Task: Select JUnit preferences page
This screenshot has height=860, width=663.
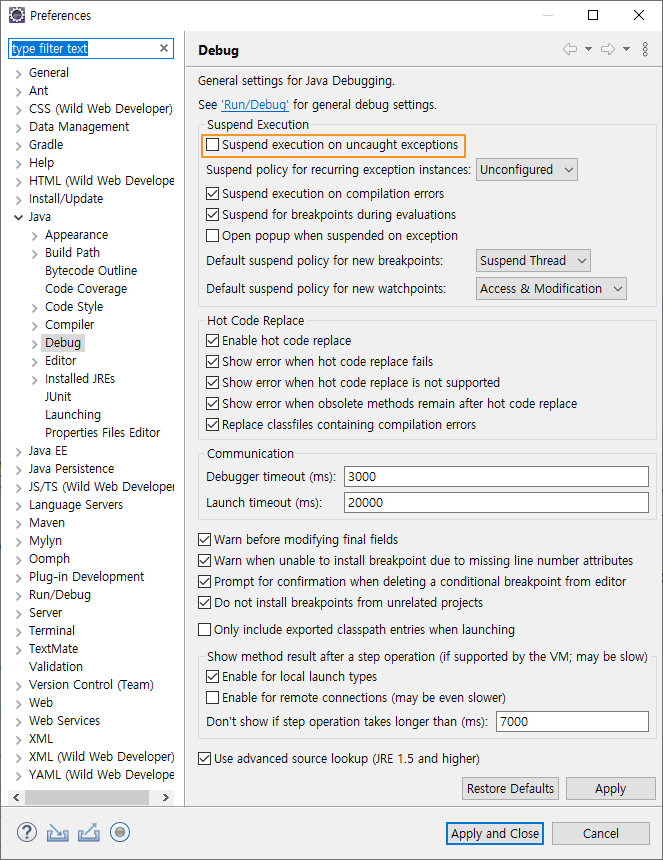Action: [x=58, y=397]
